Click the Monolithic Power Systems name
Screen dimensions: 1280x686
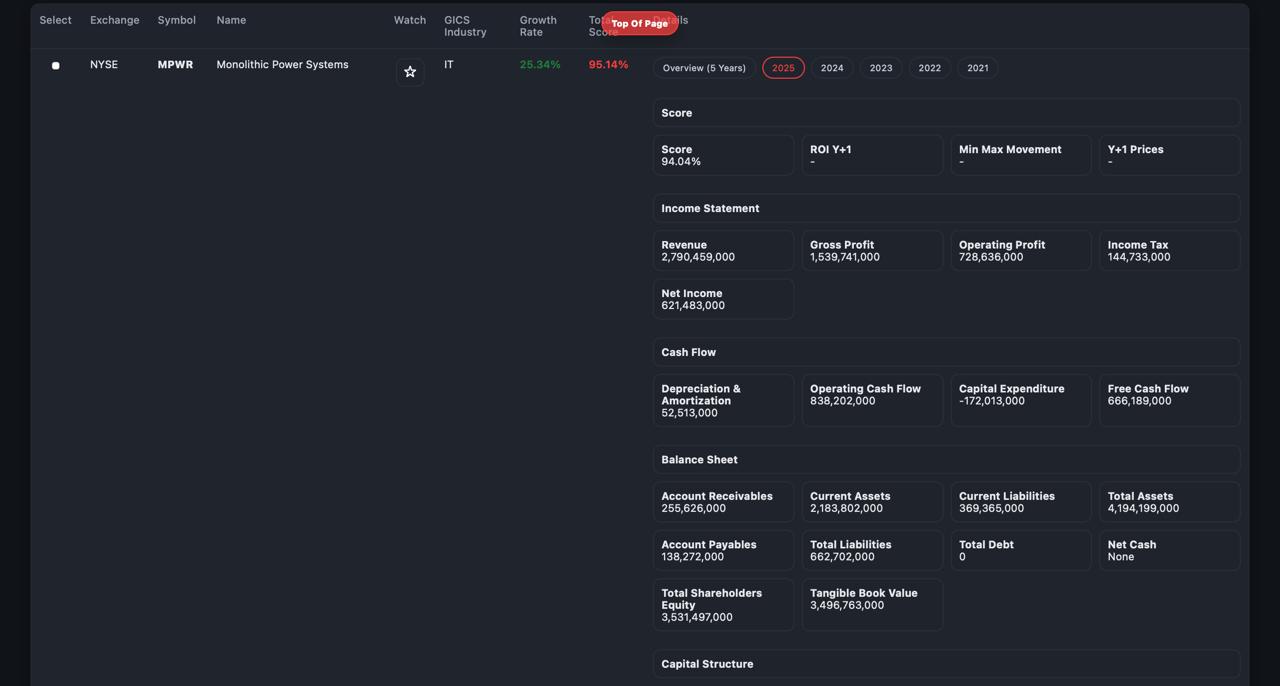[282, 65]
